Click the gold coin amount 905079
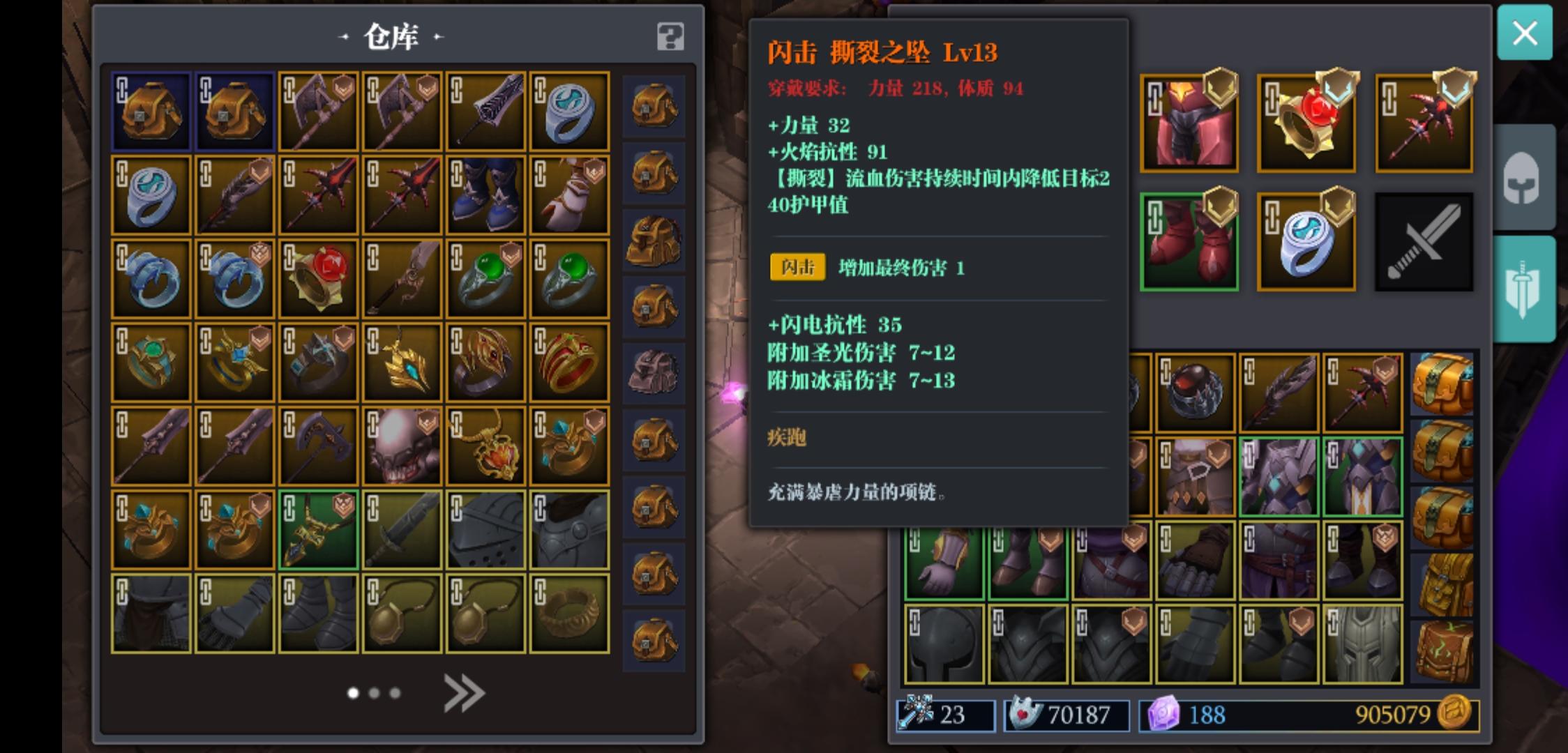 coord(1392,715)
